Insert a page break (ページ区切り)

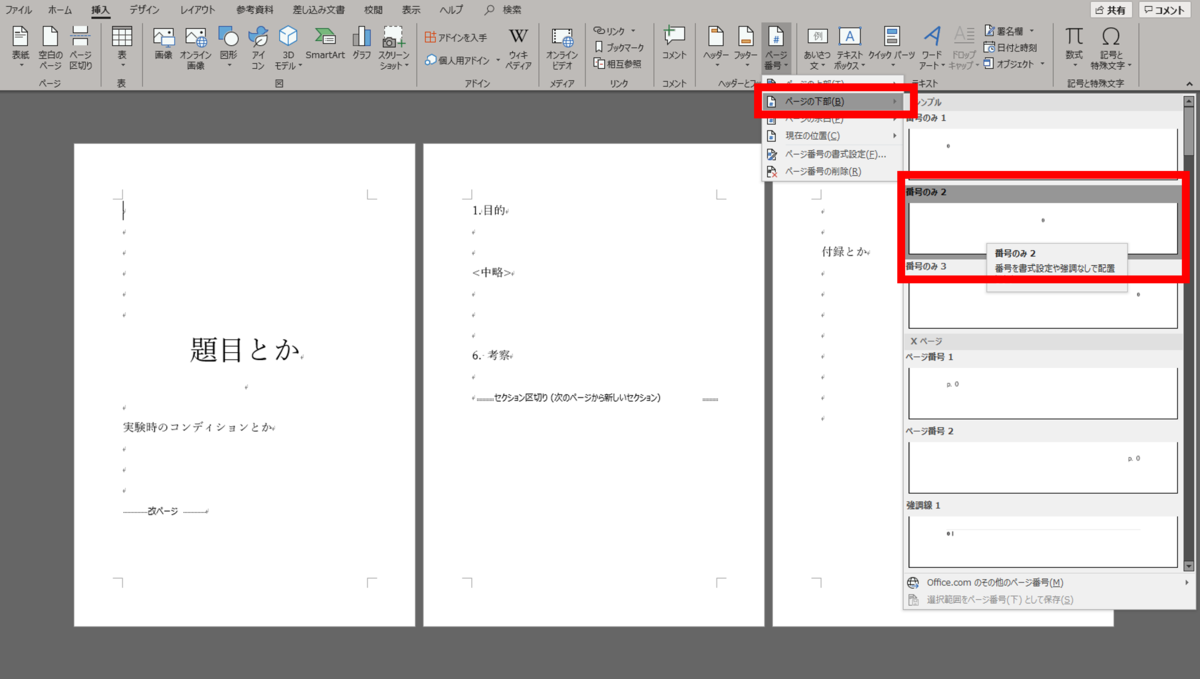pyautogui.click(x=80, y=47)
